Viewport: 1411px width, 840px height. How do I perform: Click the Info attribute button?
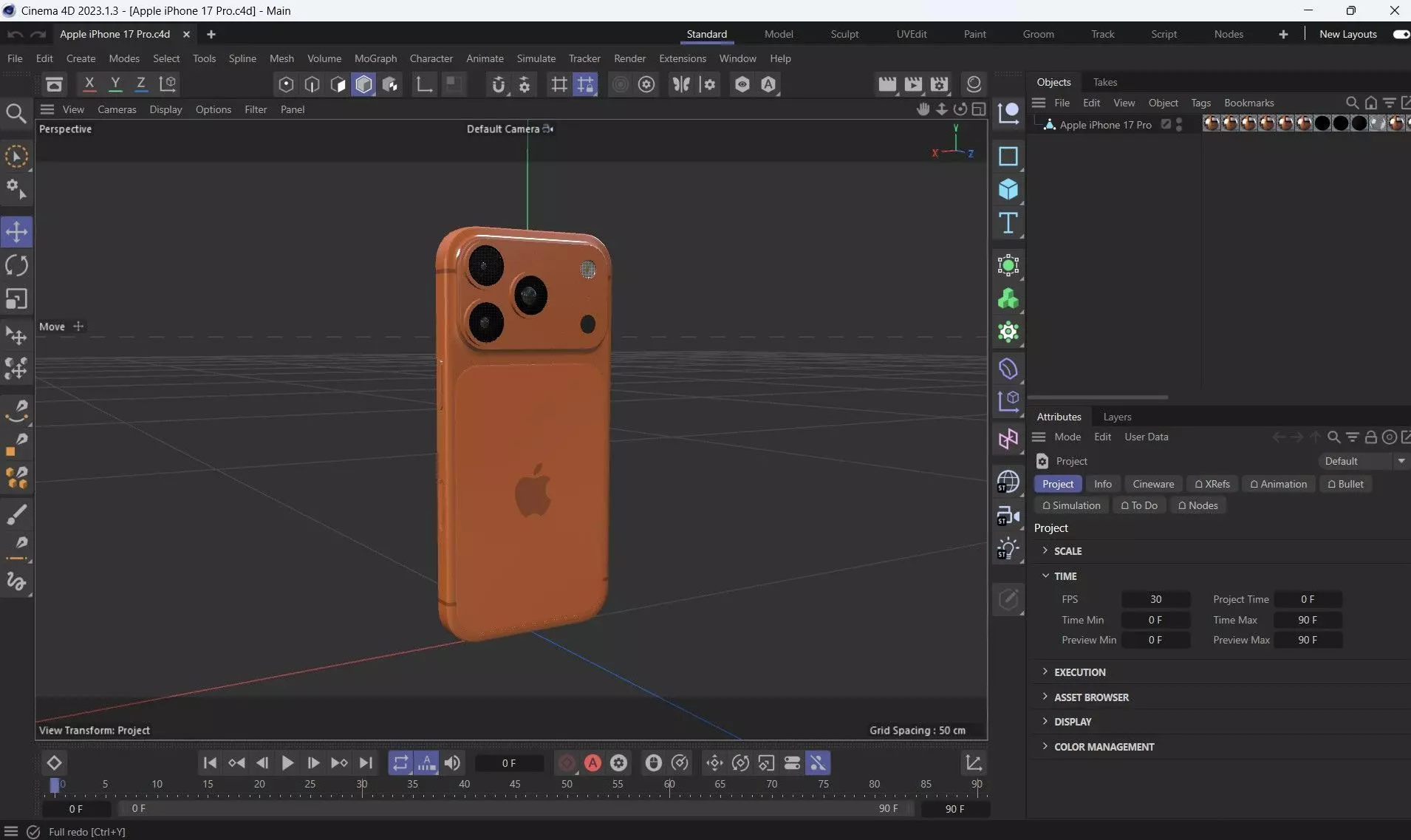click(x=1102, y=484)
